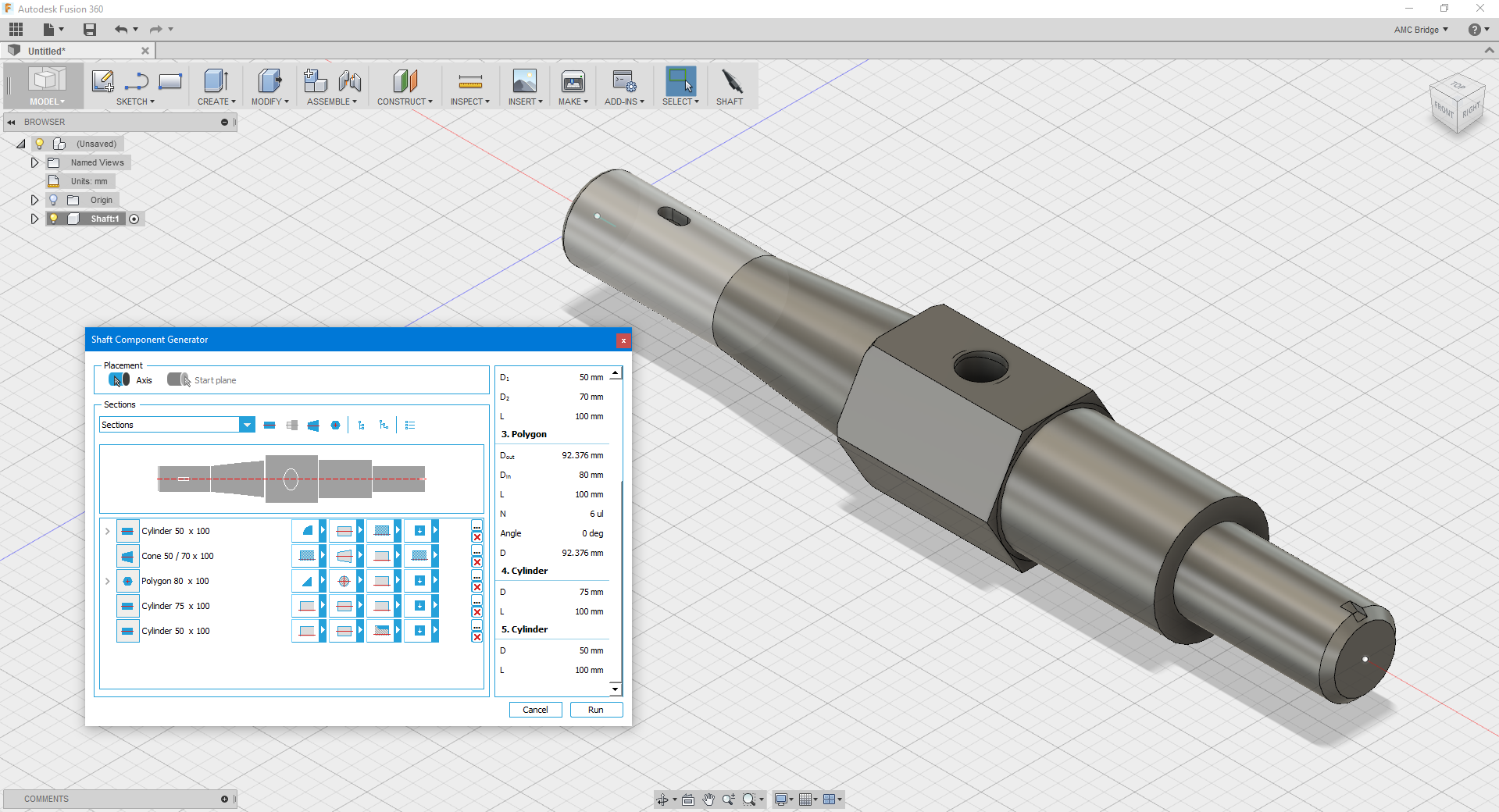Click the Undo arrow icon
This screenshot has width=1499, height=812.
tap(121, 30)
